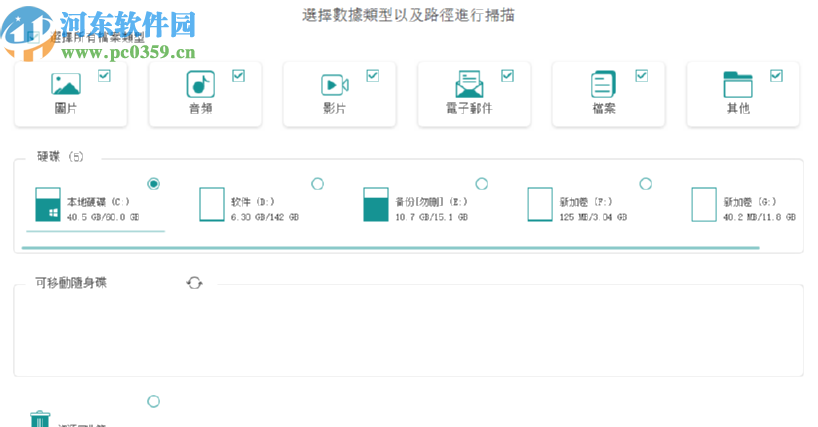Click the 電子郵件 label text

tap(469, 108)
